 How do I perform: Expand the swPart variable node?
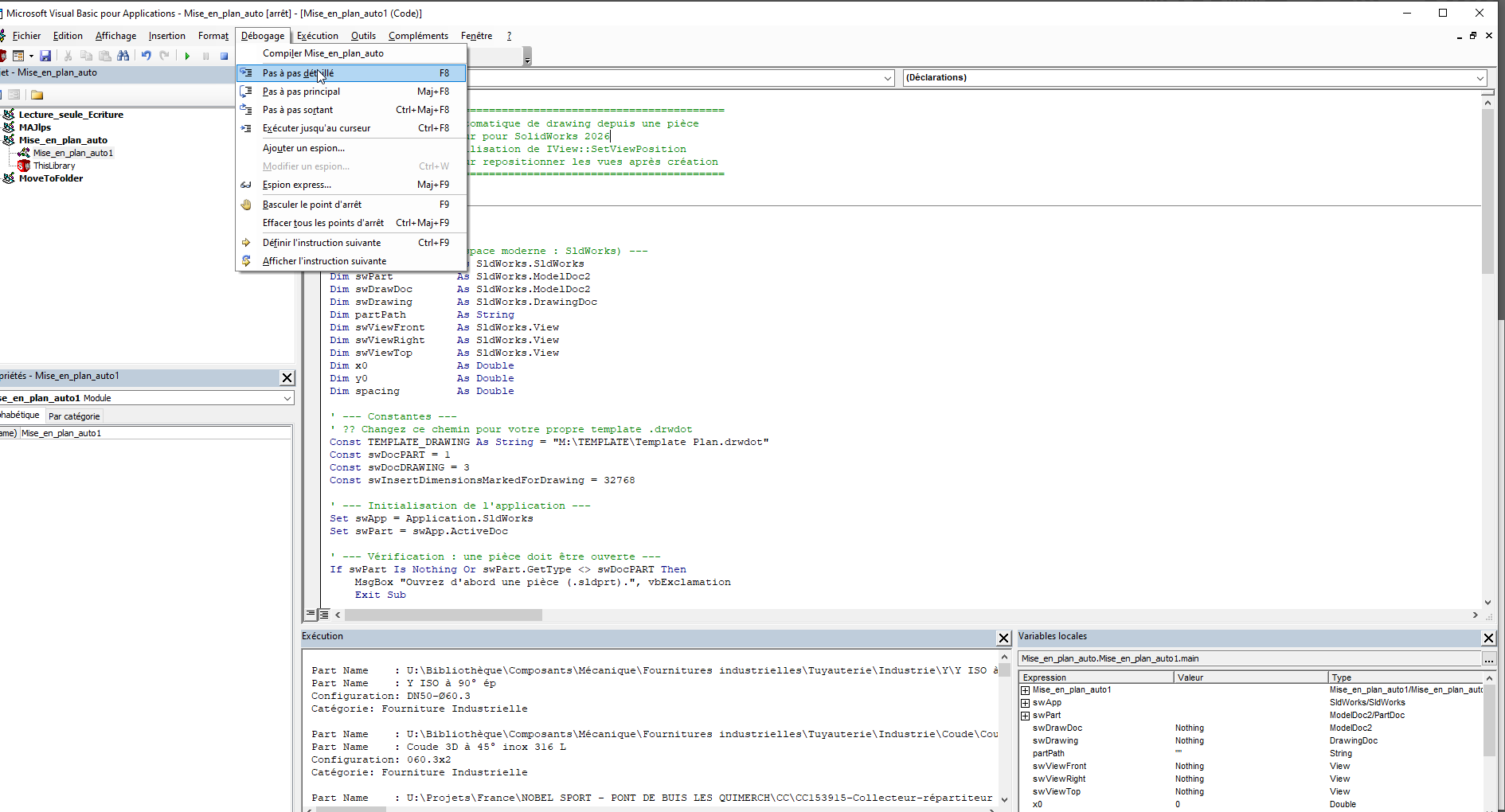(x=1026, y=716)
